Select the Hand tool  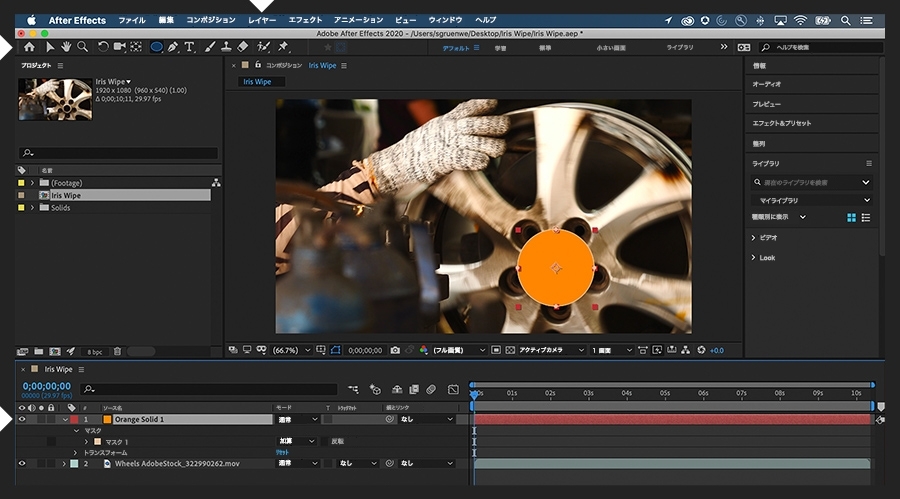pyautogui.click(x=66, y=47)
